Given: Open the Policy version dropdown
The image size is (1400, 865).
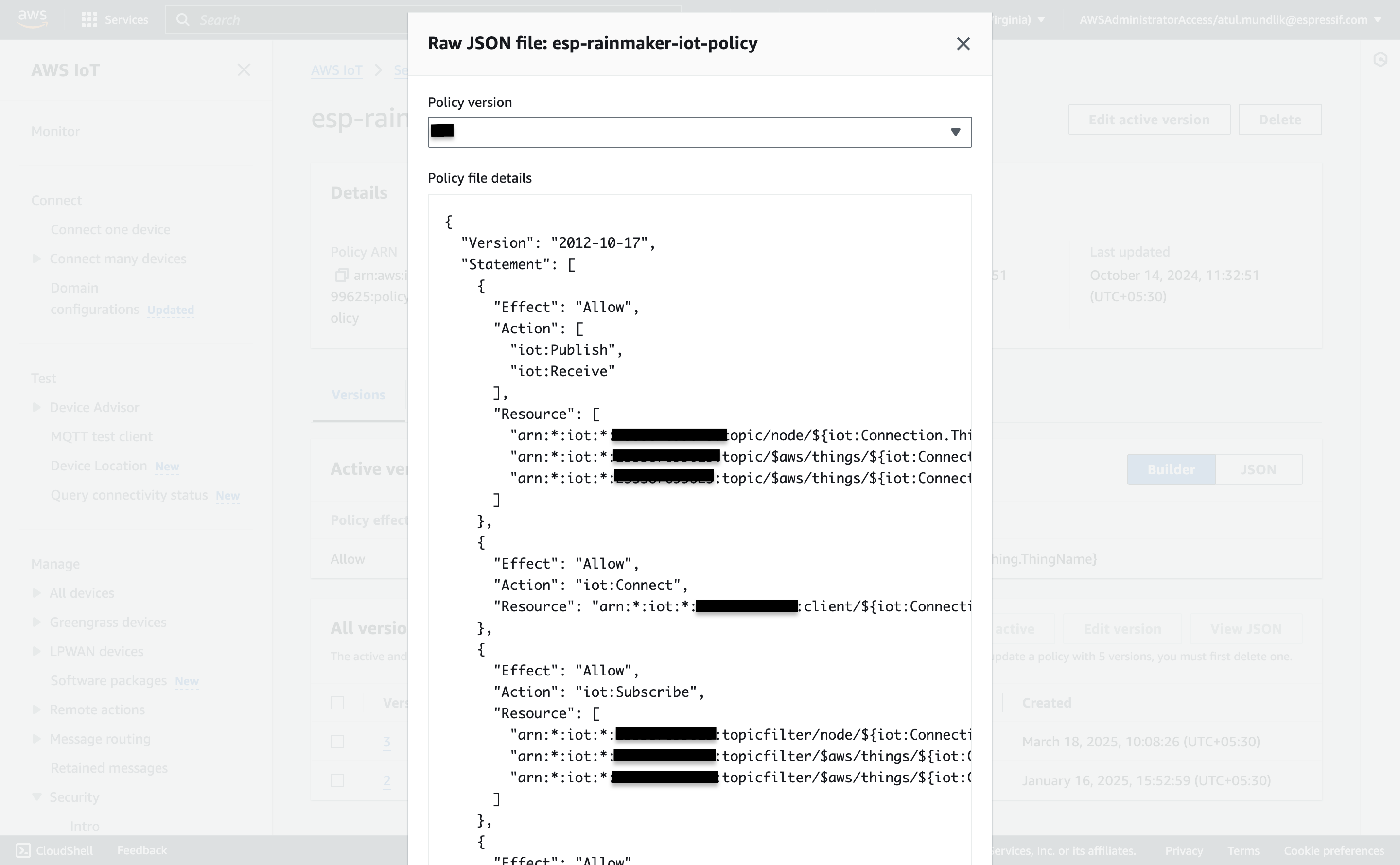Looking at the screenshot, I should (x=699, y=132).
